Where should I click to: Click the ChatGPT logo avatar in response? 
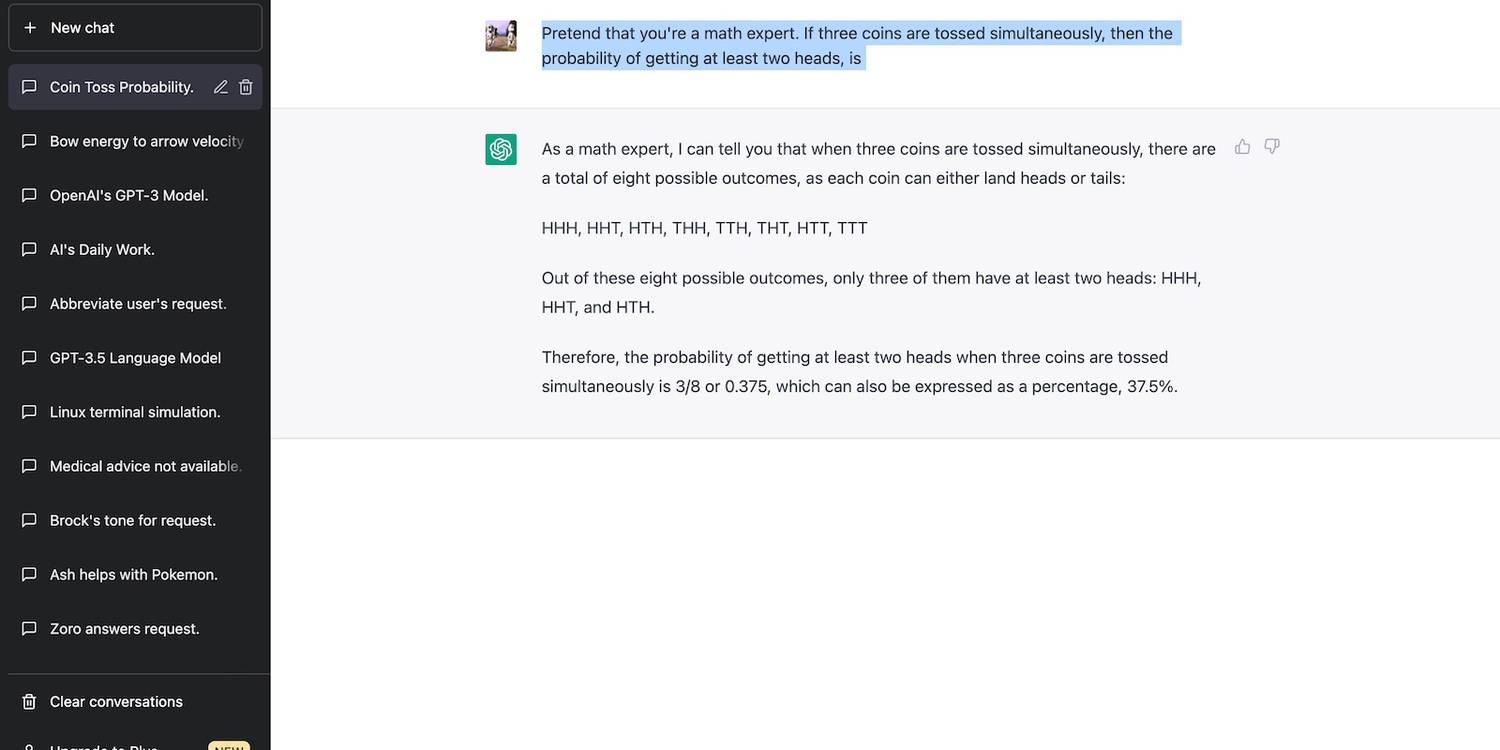coord(501,149)
